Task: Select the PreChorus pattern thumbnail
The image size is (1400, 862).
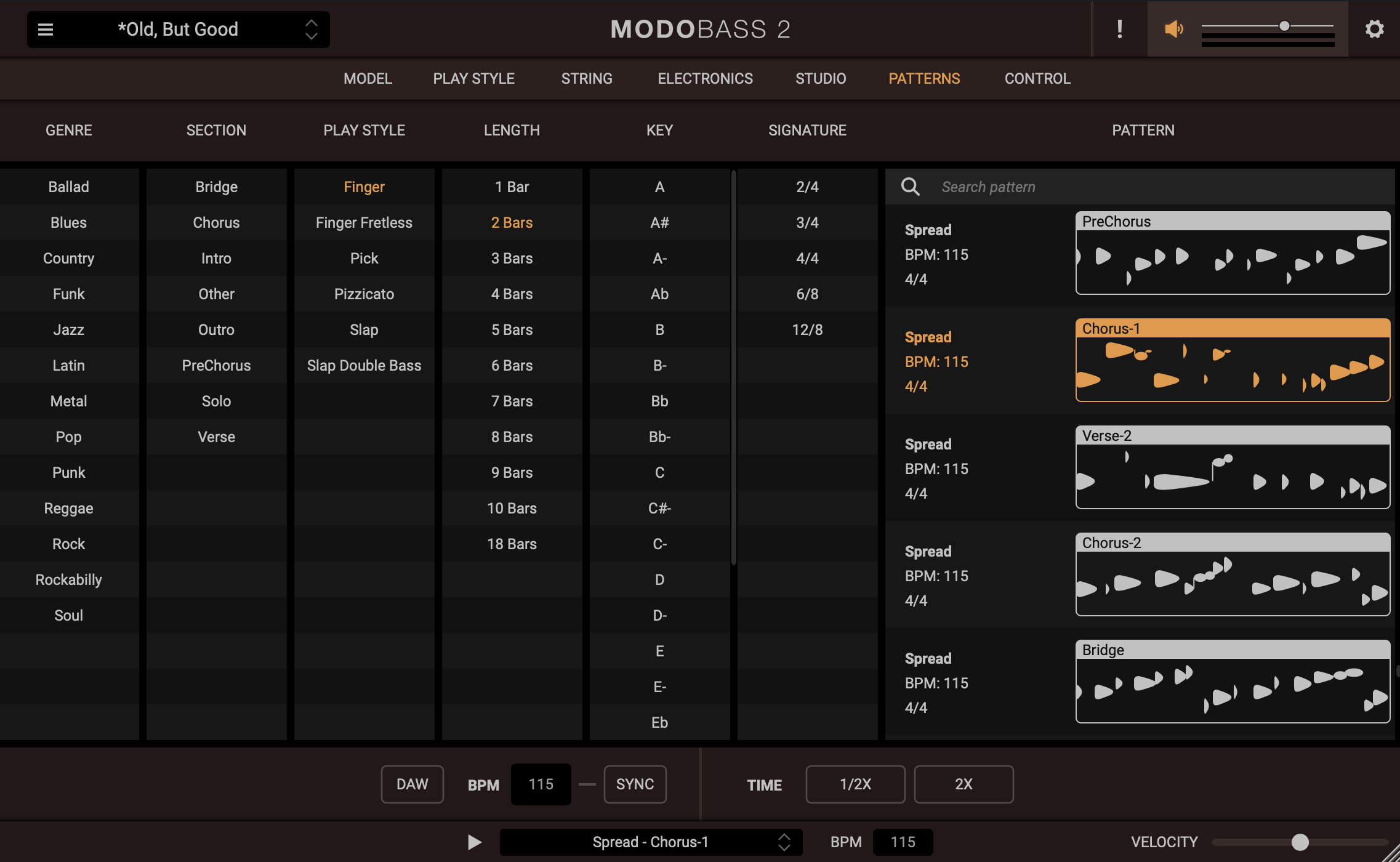Action: [1233, 253]
